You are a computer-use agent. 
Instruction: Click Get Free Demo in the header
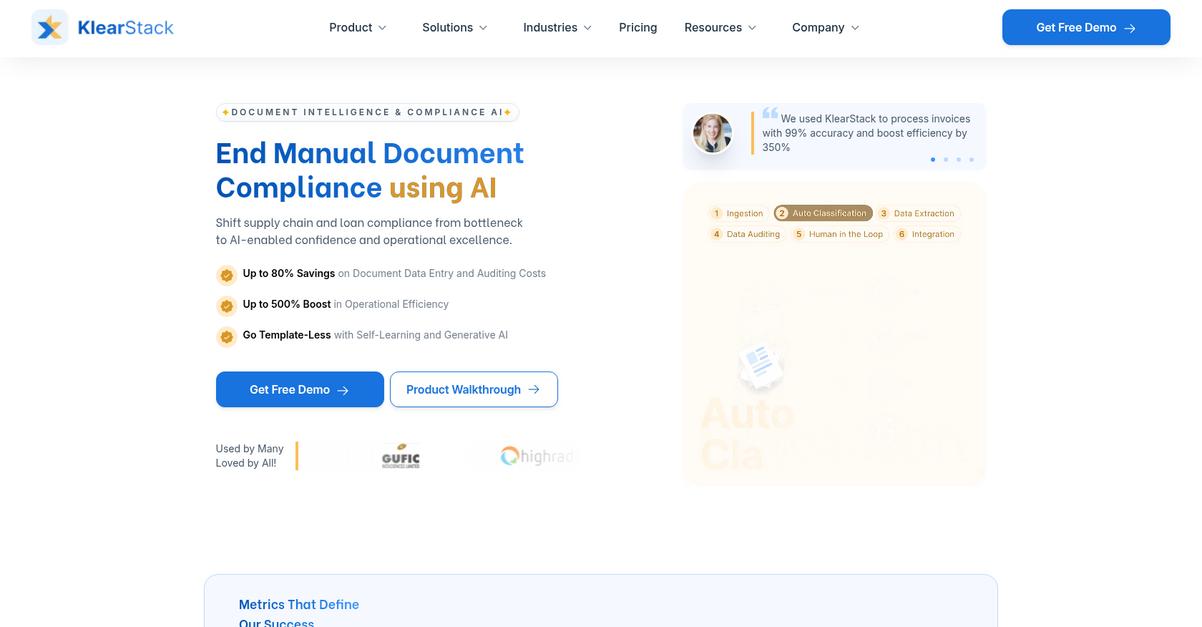(x=1086, y=28)
